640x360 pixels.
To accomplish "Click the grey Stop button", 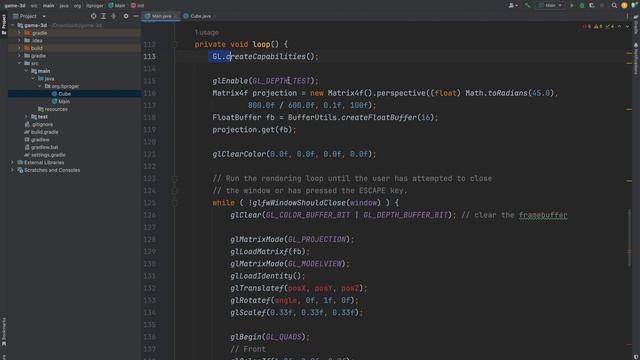I will click(x=602, y=6).
